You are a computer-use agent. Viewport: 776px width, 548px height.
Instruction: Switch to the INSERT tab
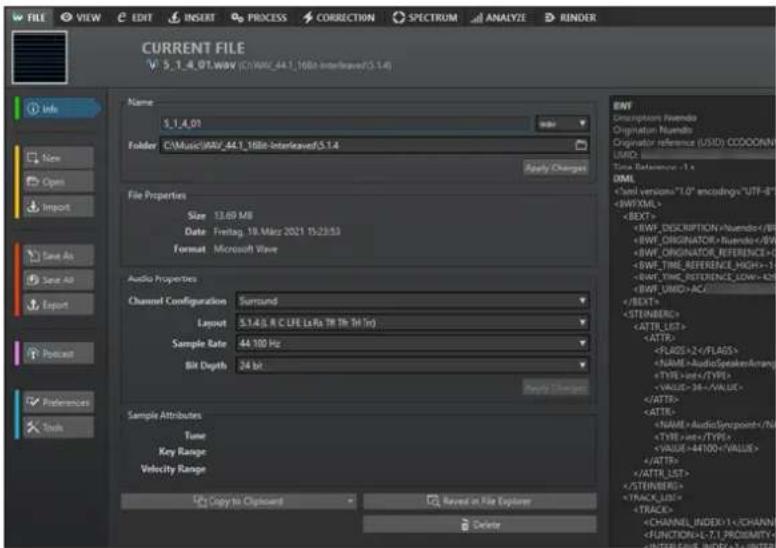pyautogui.click(x=192, y=18)
